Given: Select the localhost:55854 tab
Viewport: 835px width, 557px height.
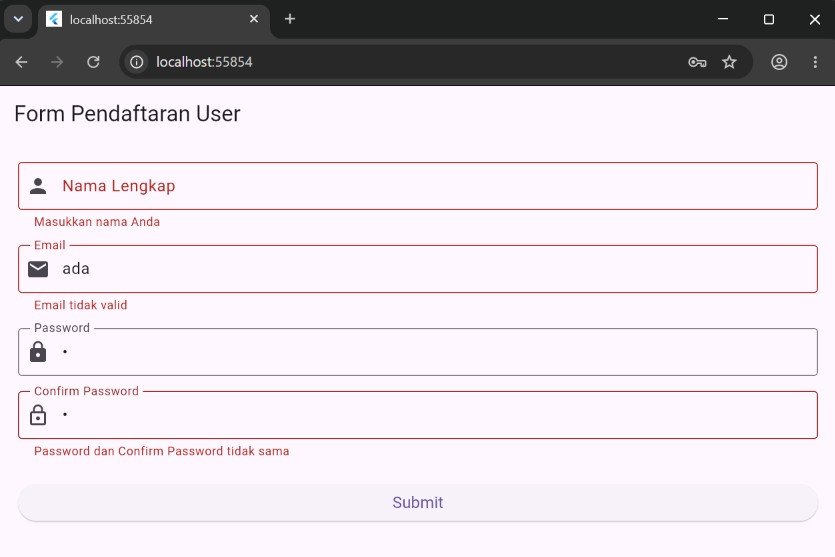Looking at the screenshot, I should click(153, 20).
